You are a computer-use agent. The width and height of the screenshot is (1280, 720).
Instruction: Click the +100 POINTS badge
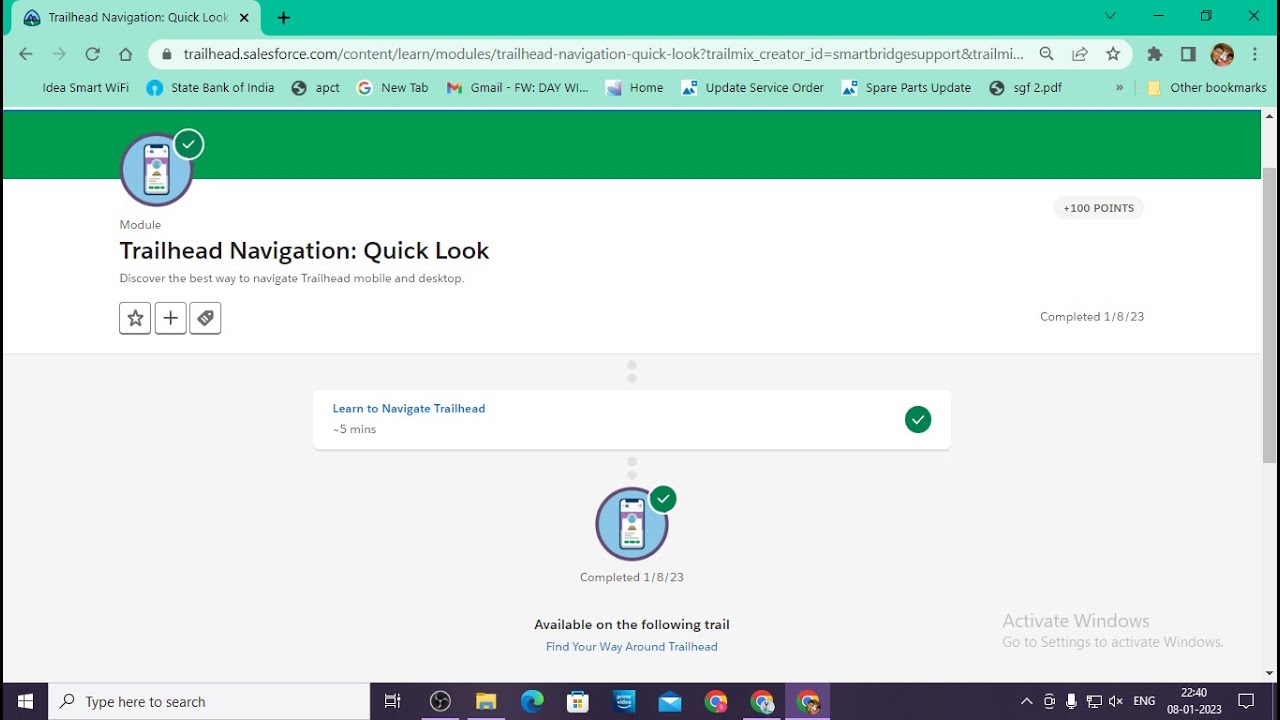[x=1098, y=208]
